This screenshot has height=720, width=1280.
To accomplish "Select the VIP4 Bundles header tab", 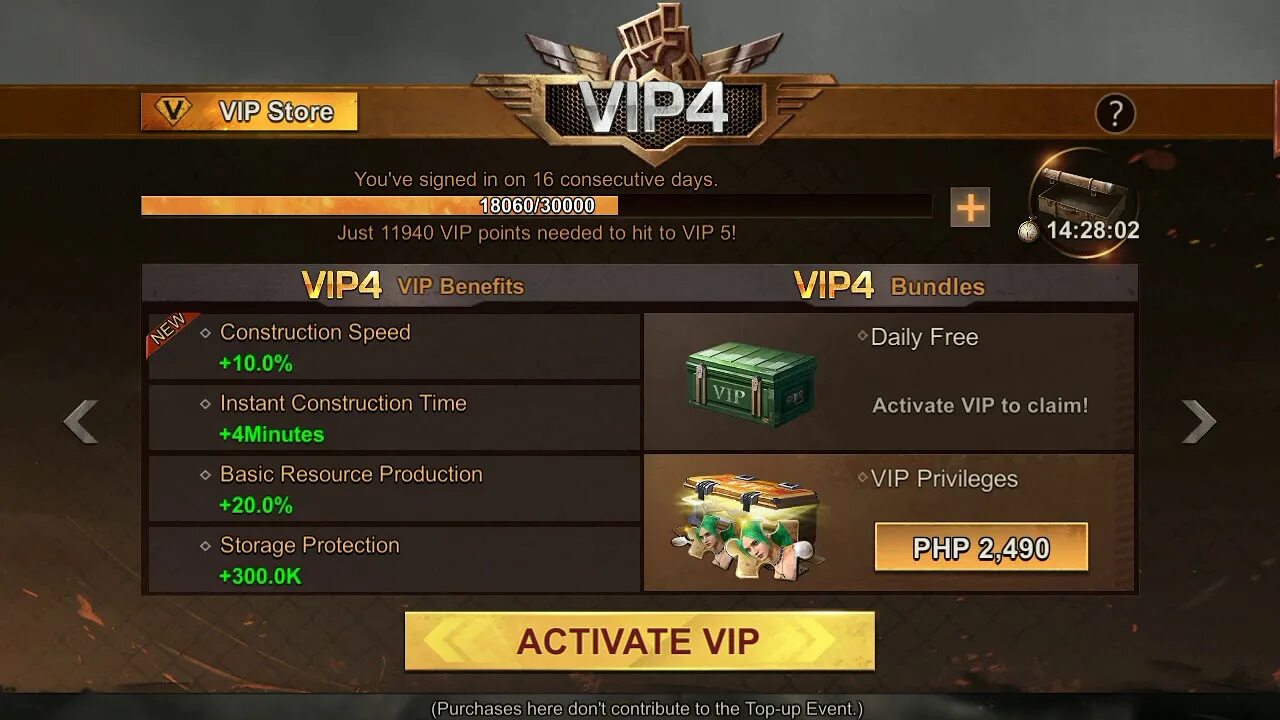I will [890, 286].
